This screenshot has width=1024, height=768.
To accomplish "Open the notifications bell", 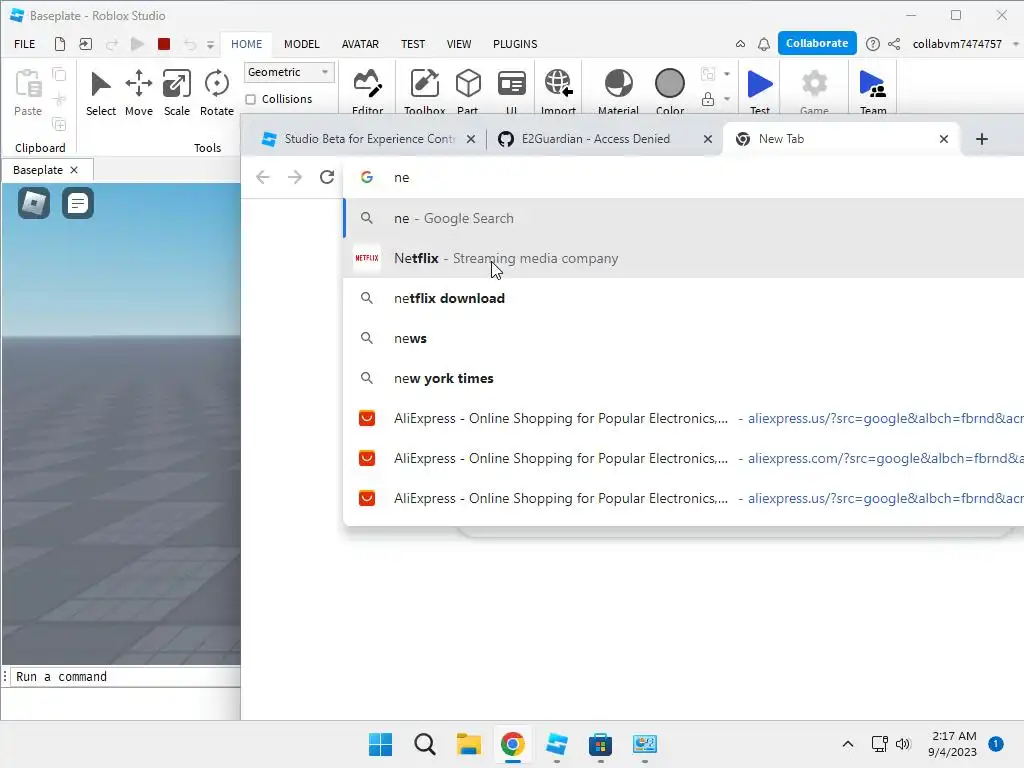I will click(x=763, y=44).
